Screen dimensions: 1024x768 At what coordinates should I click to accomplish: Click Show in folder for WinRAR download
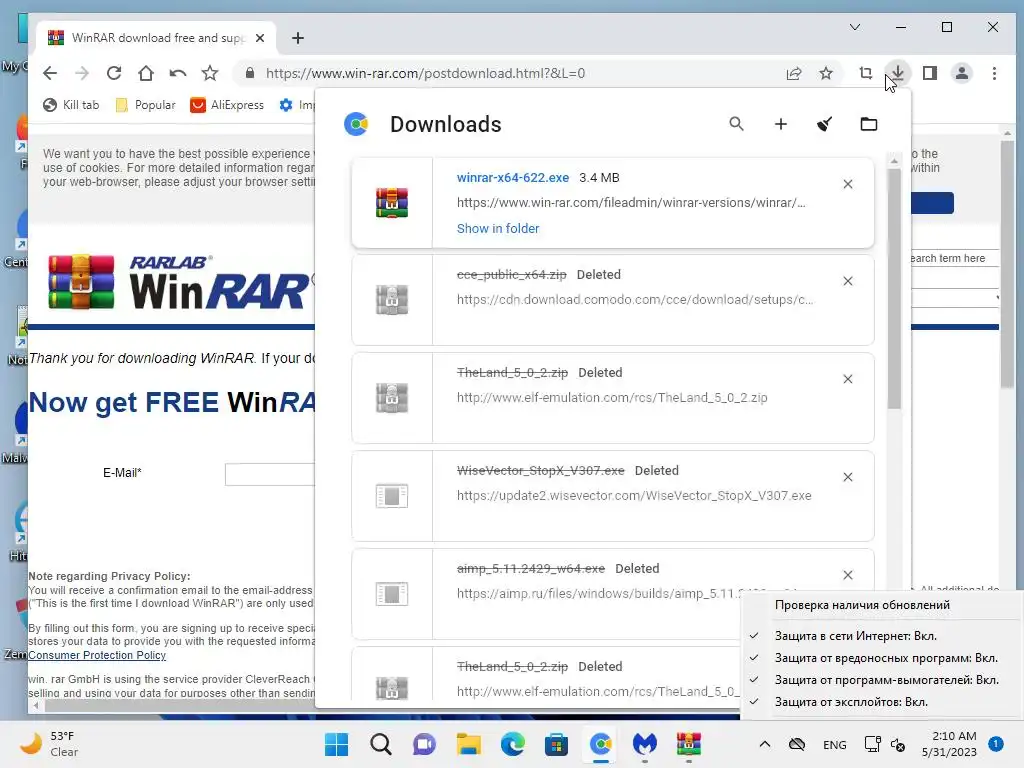click(x=498, y=229)
